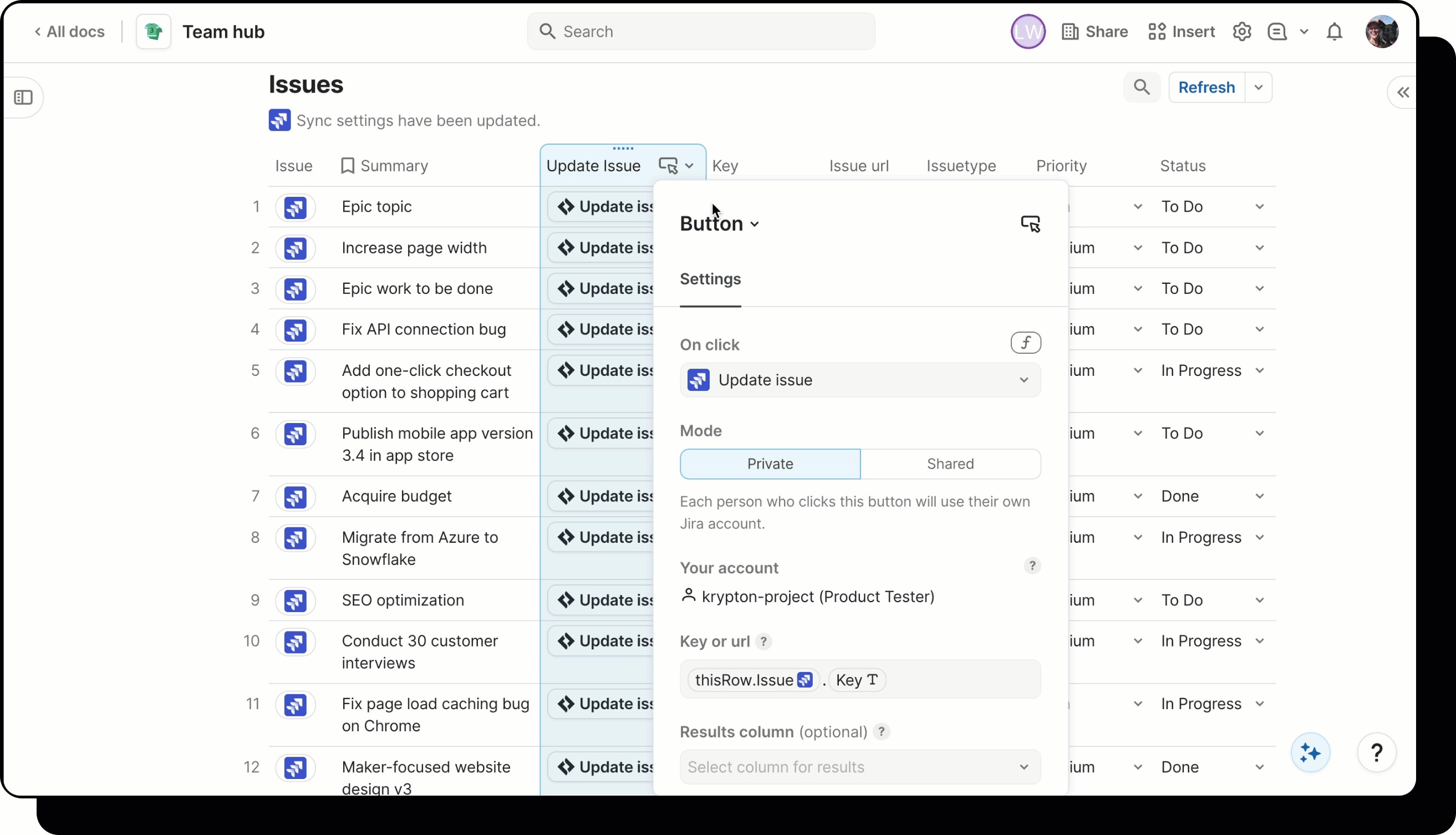Click the table search magnifier icon

(1141, 87)
